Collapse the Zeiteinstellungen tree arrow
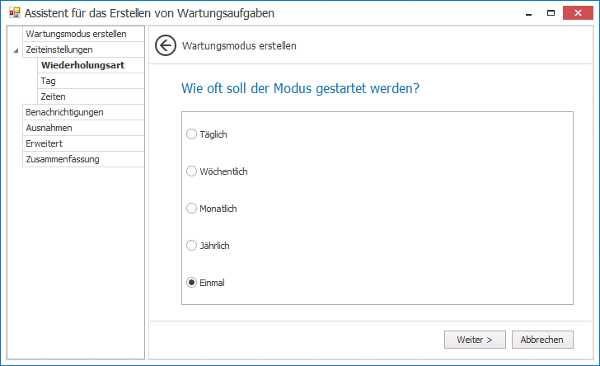600x366 pixels. (16, 50)
